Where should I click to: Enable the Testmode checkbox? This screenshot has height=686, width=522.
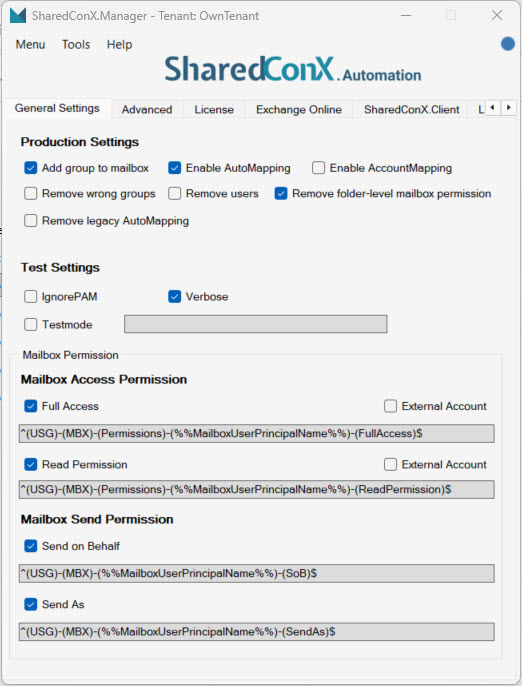coord(31,325)
